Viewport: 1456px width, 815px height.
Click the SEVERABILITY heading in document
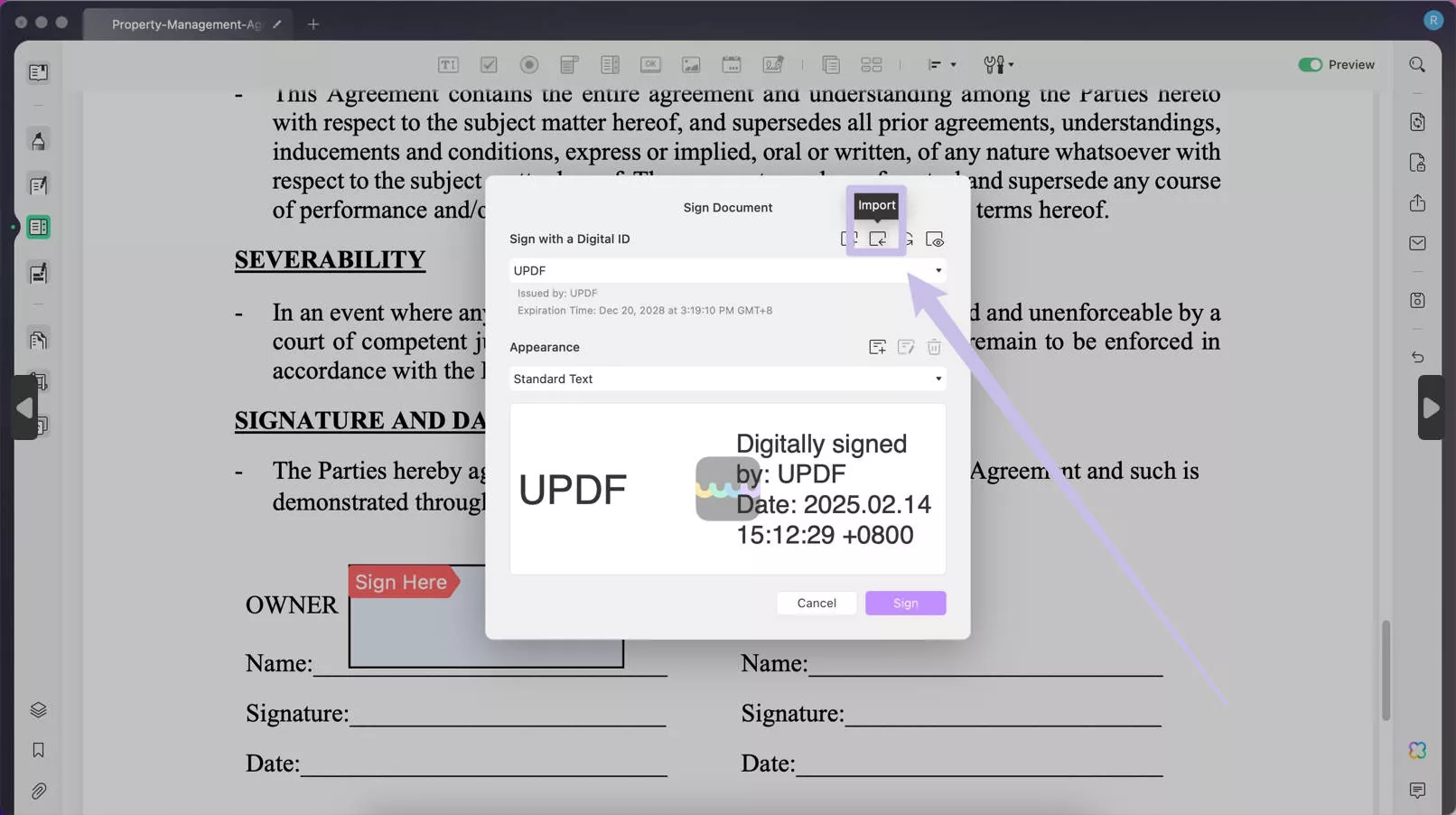tap(330, 260)
